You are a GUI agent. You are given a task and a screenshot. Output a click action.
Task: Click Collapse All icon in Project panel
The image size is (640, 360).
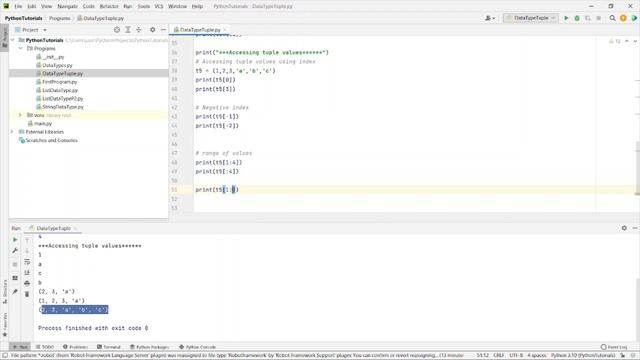[x=139, y=30]
